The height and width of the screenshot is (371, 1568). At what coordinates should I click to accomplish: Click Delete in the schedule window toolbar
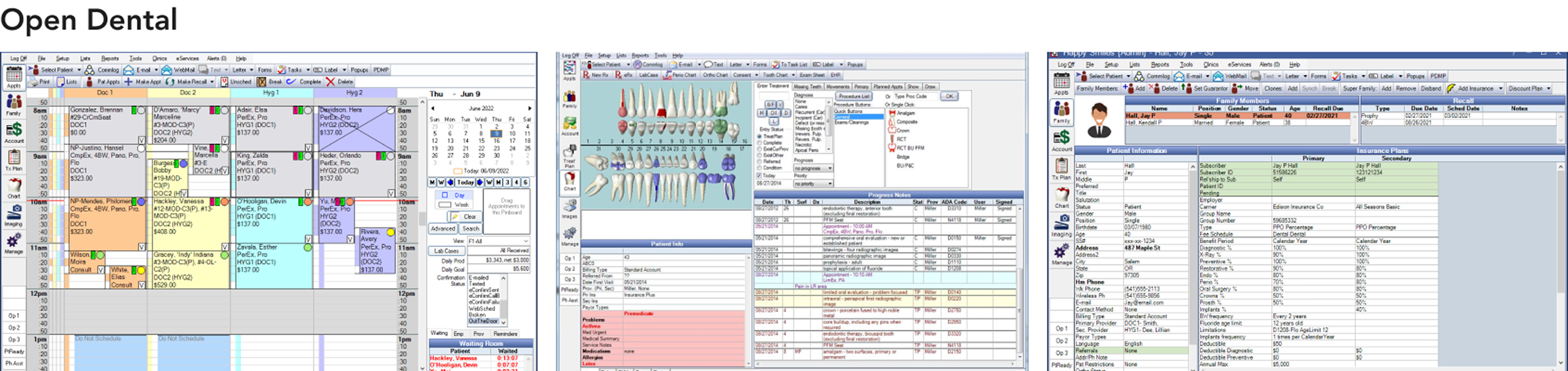339,82
